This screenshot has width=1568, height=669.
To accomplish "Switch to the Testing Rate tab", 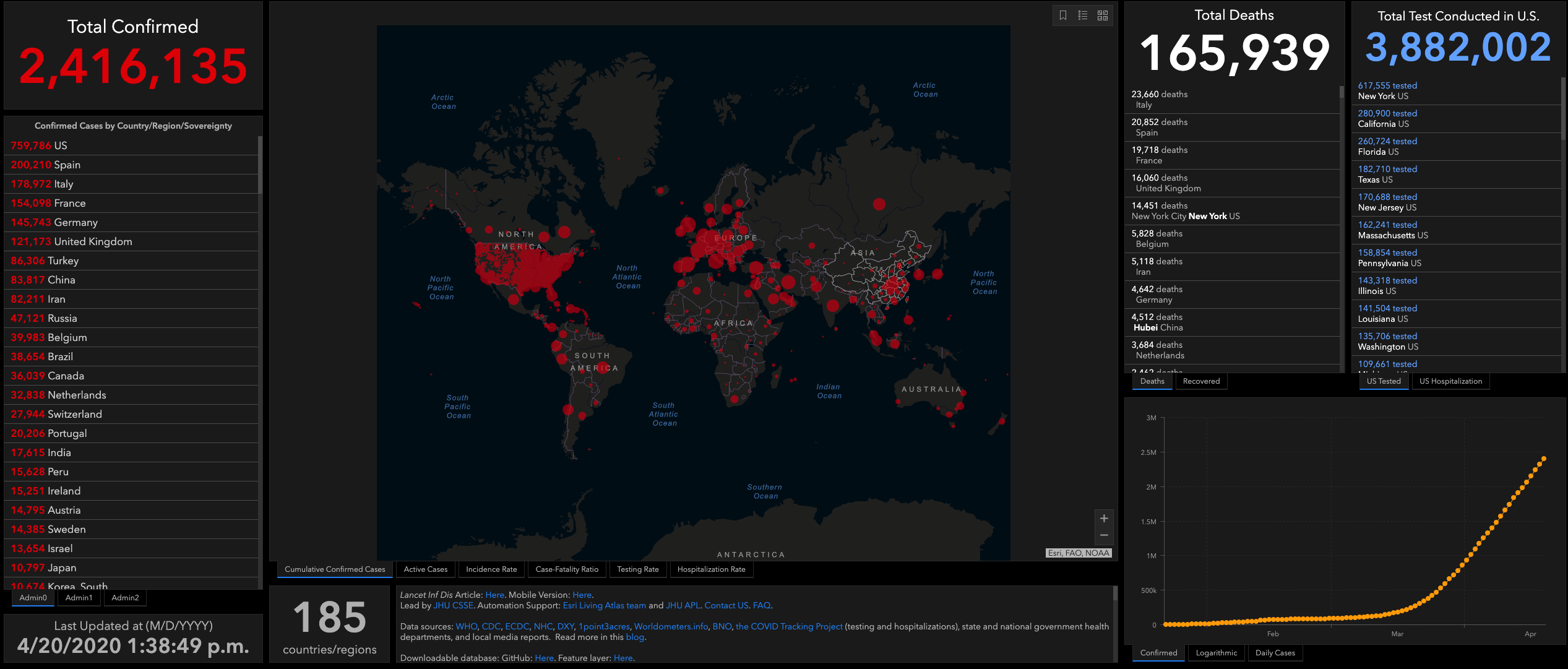I will coord(638,569).
